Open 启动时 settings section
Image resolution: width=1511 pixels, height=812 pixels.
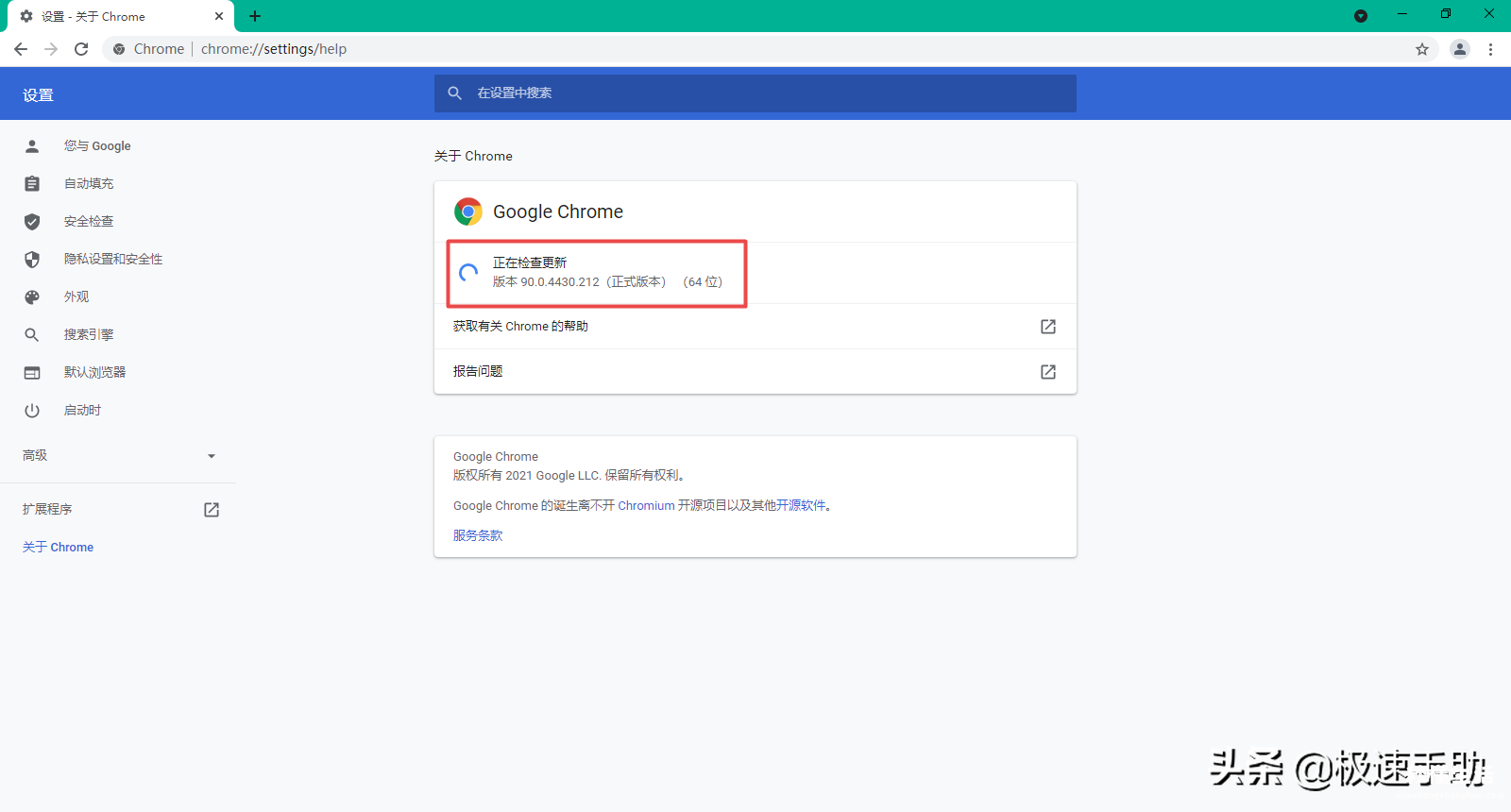tap(82, 411)
